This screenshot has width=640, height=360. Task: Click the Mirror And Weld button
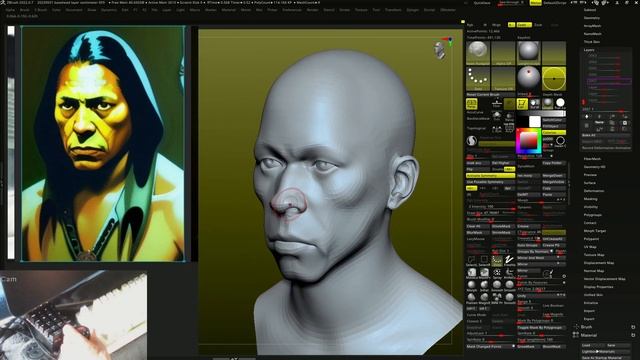point(541,258)
